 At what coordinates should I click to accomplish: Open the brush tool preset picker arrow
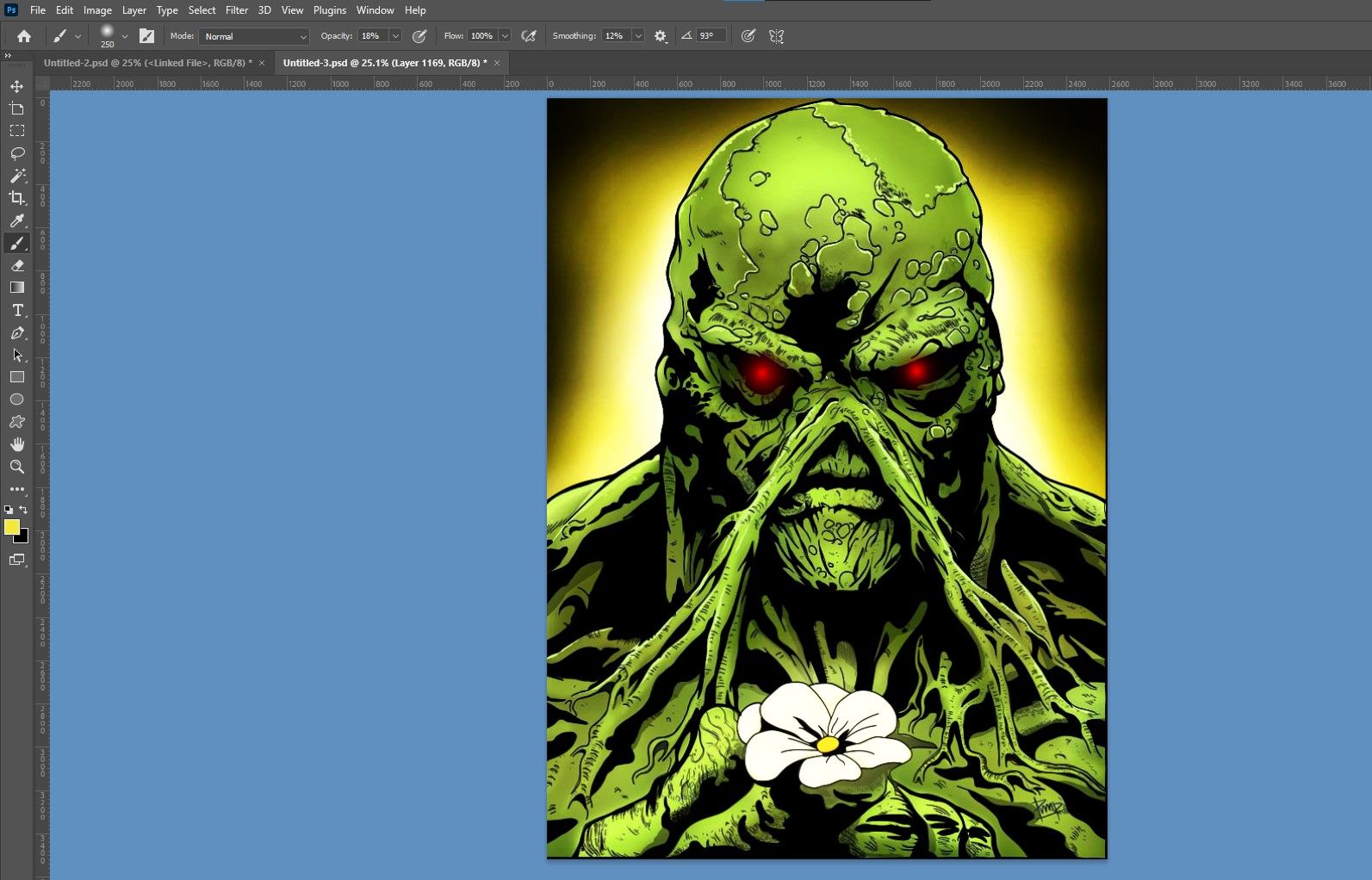click(x=78, y=36)
